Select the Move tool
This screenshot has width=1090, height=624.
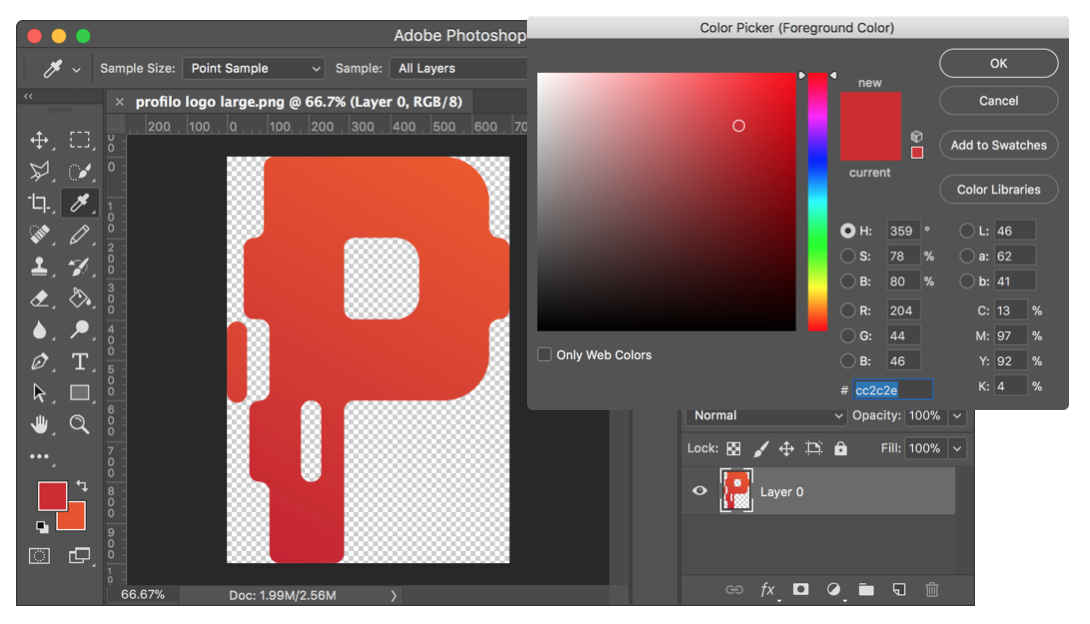tap(39, 140)
